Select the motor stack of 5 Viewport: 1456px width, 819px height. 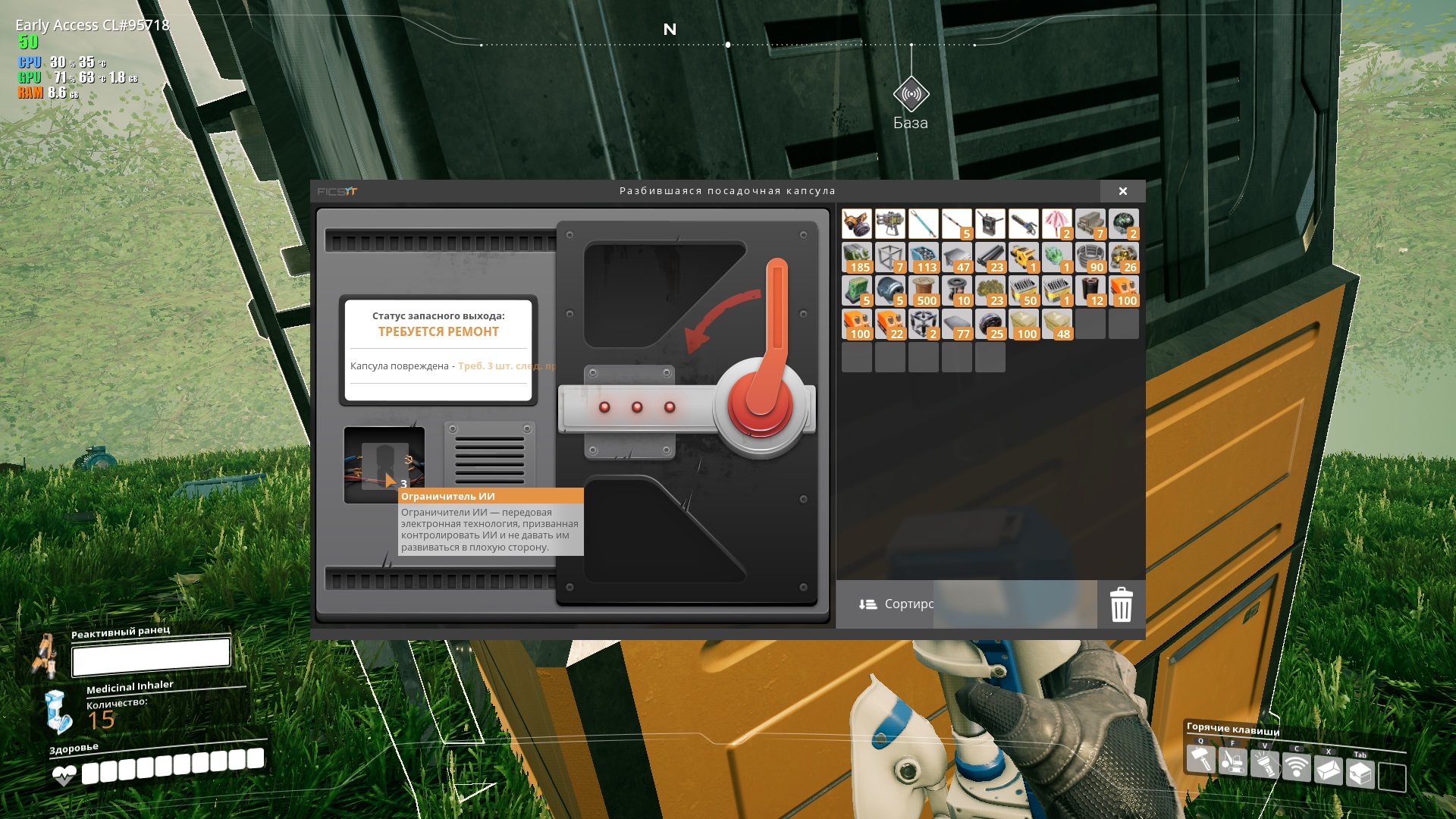click(890, 291)
